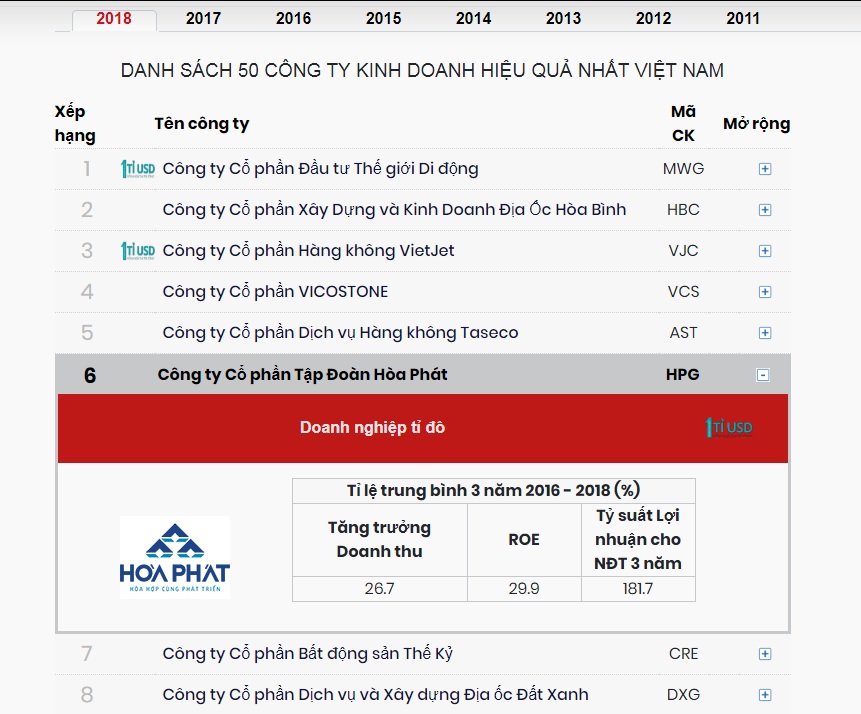
Task: Click the billion USD badge beside MWG company
Action: 138,169
